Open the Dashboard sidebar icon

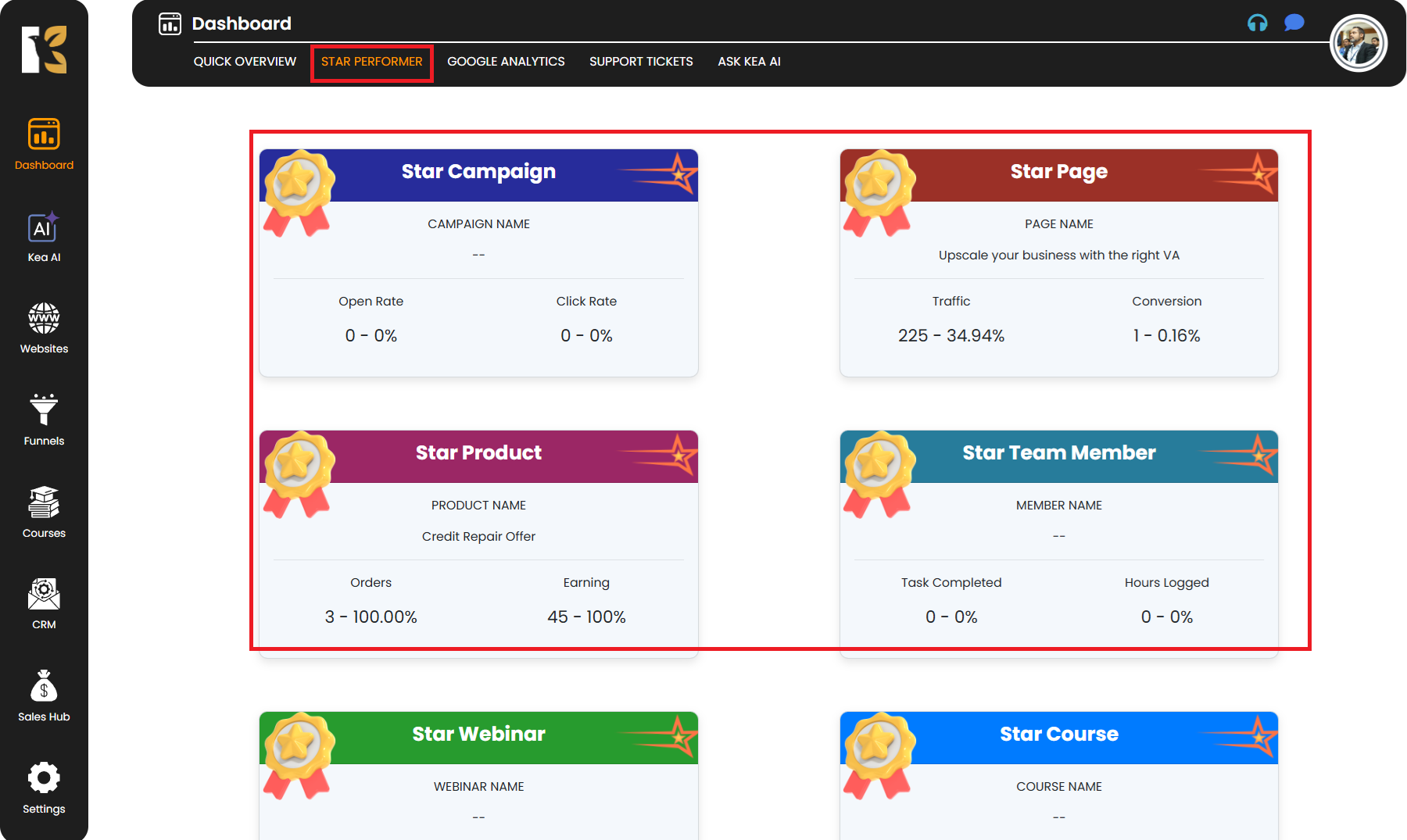[44, 134]
